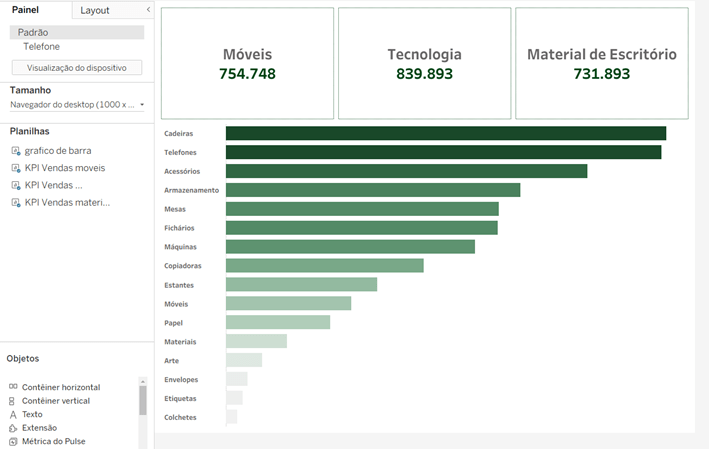The width and height of the screenshot is (709, 449).
Task: Pick the Texto object icon
Action: coord(12,414)
